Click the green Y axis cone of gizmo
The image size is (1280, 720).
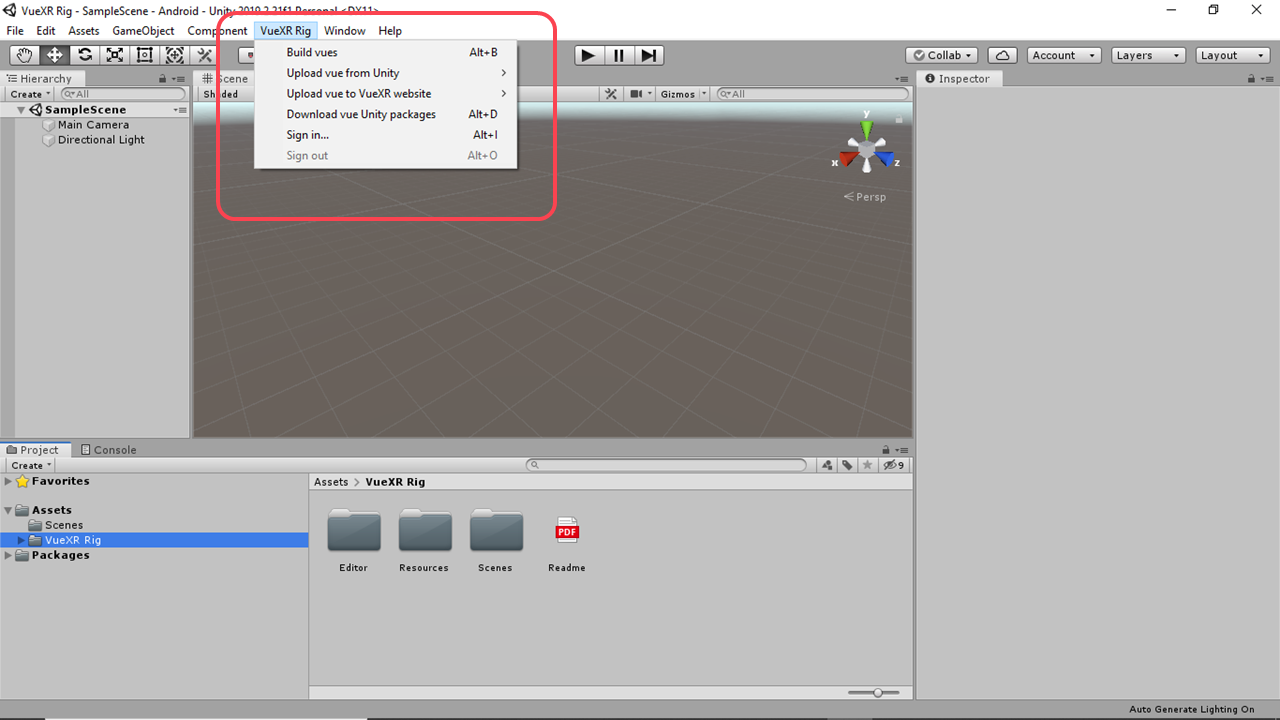point(867,128)
